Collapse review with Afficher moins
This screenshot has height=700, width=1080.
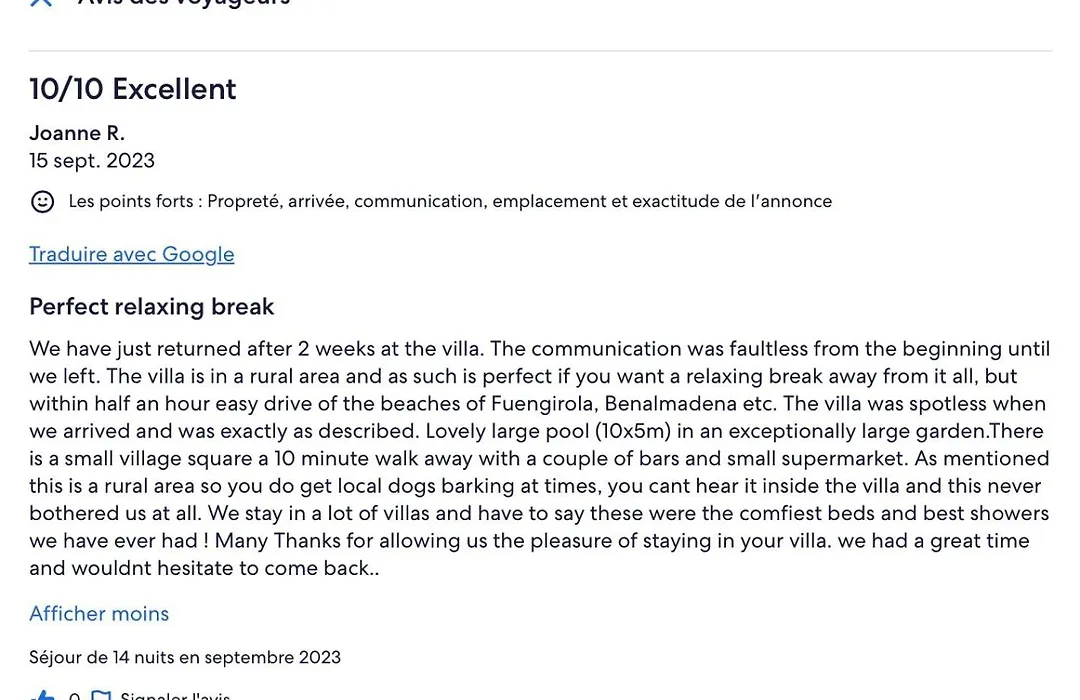pyautogui.click(x=99, y=613)
